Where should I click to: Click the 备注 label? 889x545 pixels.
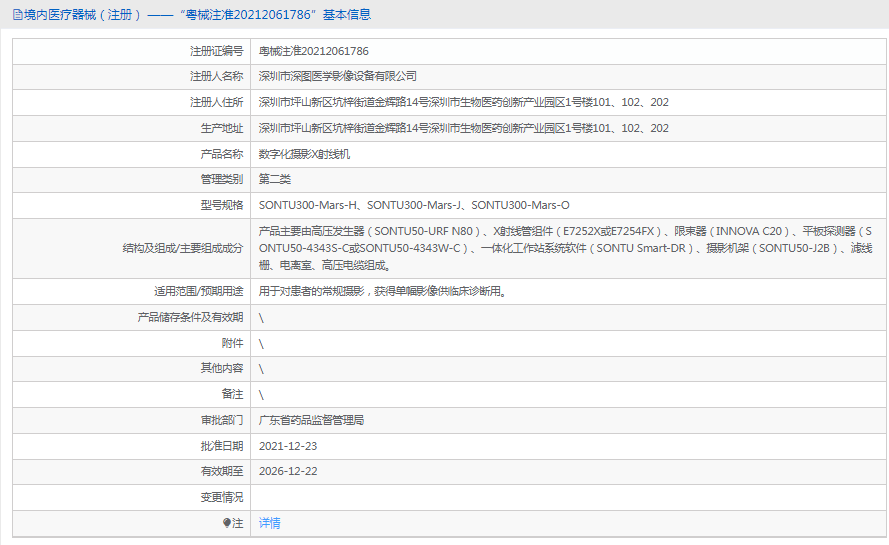(x=232, y=394)
